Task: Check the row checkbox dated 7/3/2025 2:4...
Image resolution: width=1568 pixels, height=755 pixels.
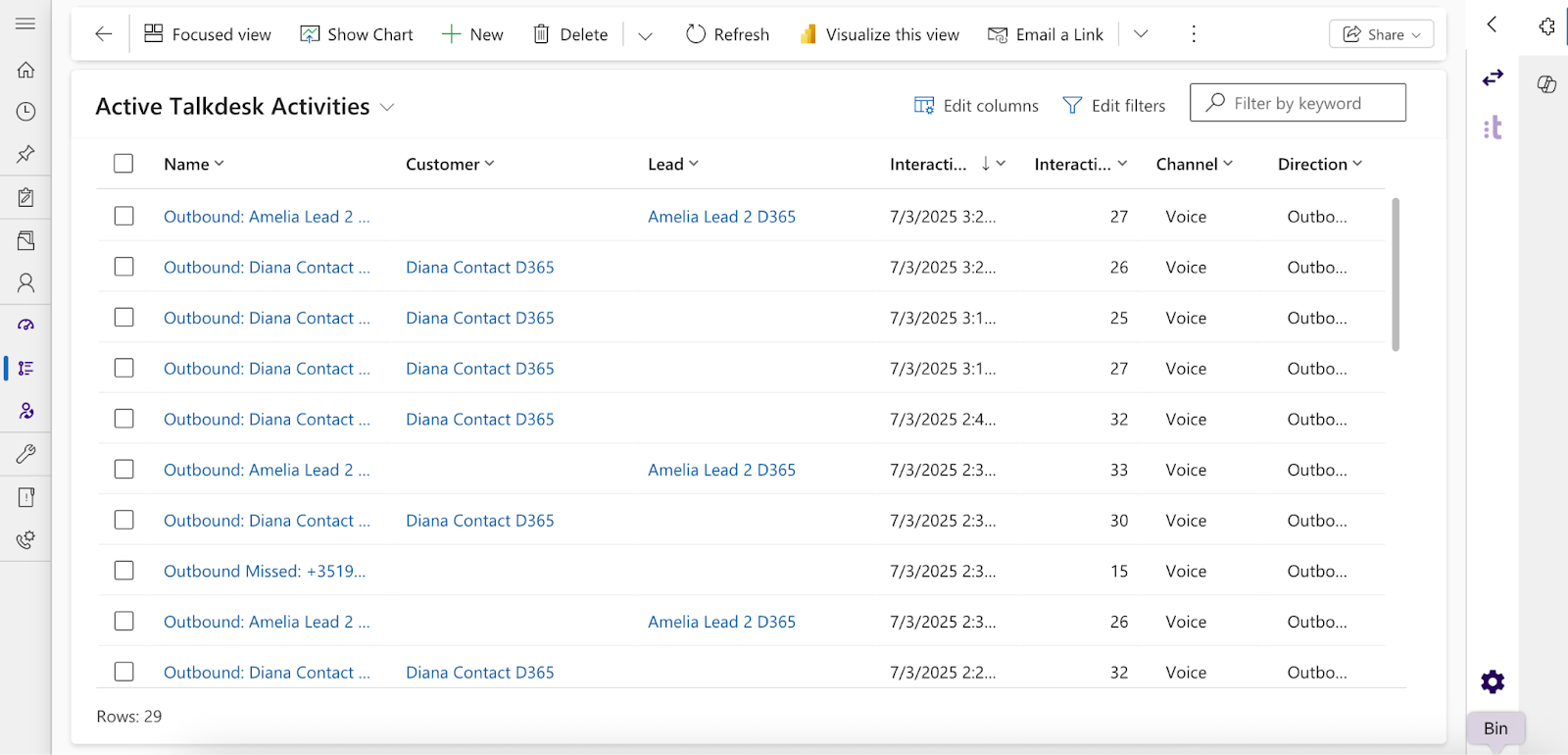Action: (123, 419)
